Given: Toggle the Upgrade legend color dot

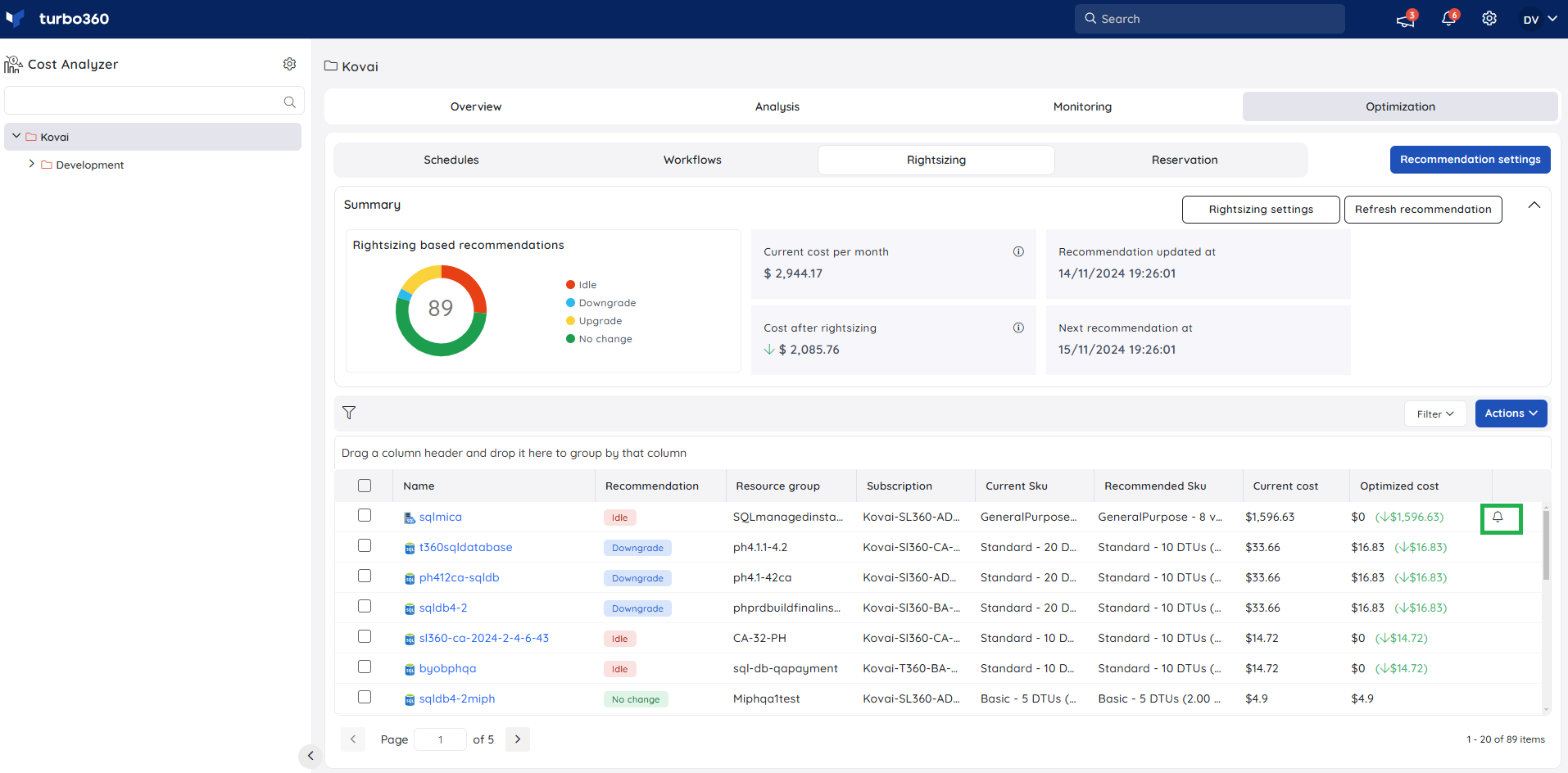Looking at the screenshot, I should (570, 321).
